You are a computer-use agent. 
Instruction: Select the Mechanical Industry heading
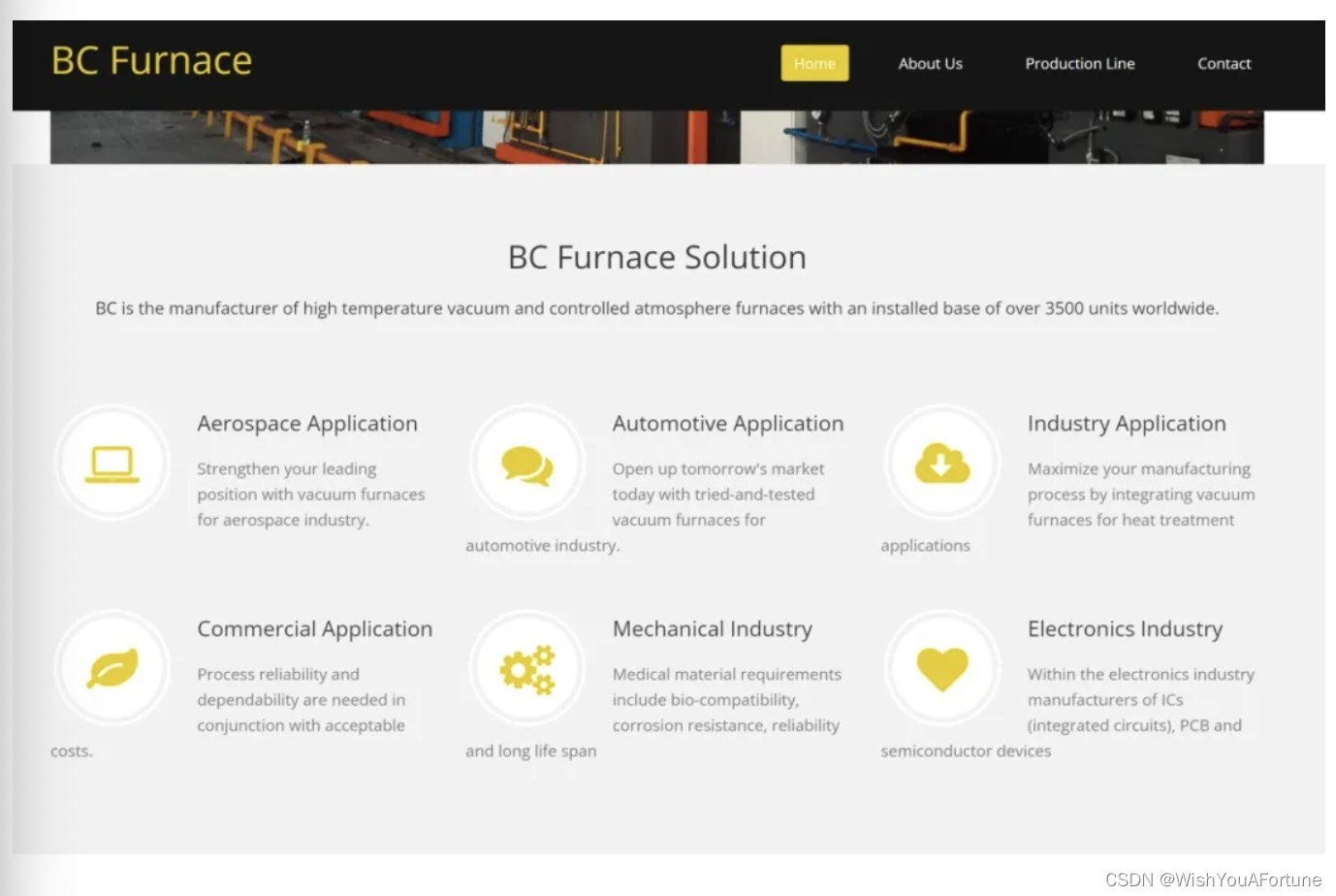(713, 629)
